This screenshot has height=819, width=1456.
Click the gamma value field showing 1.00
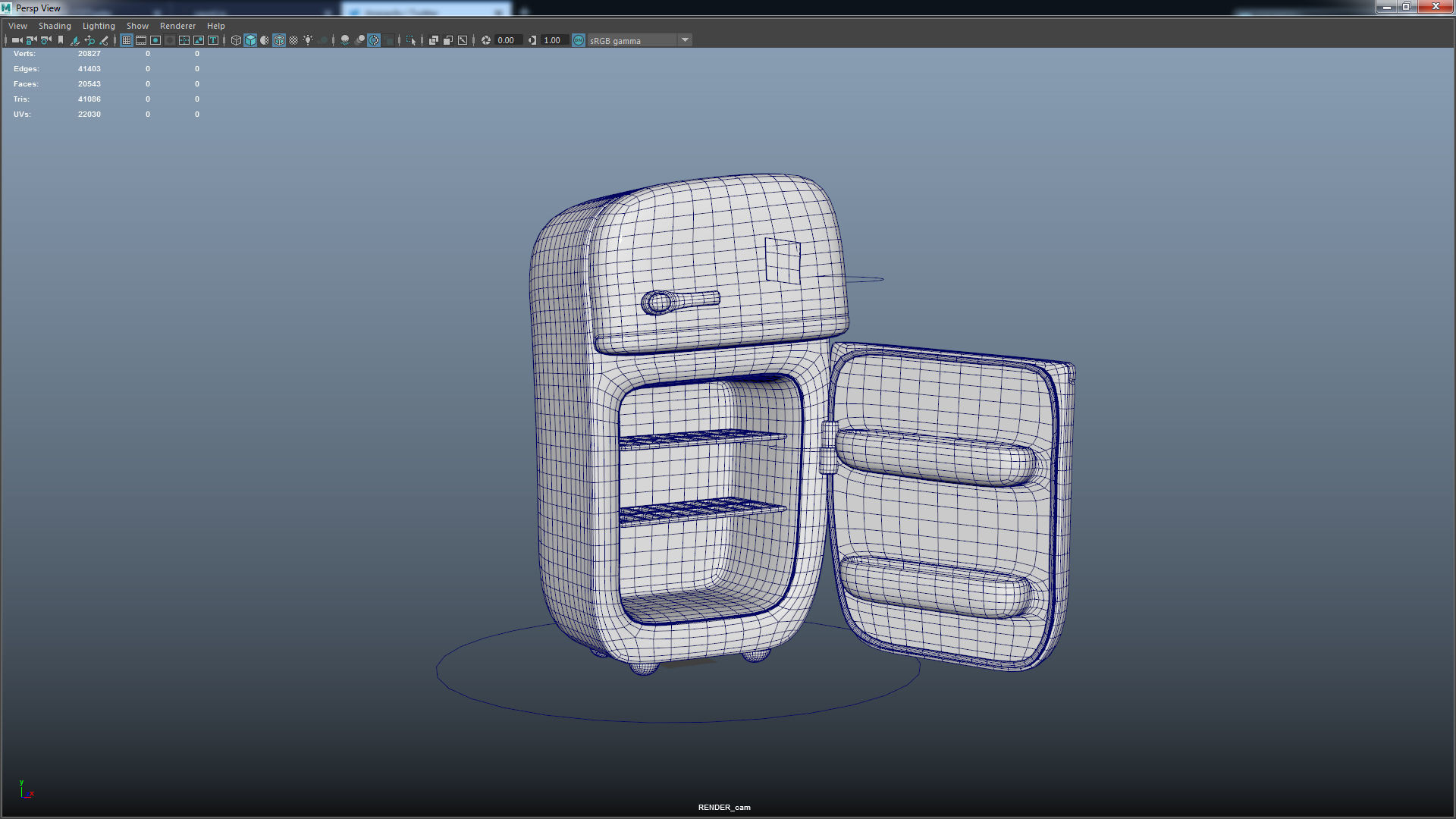[552, 40]
